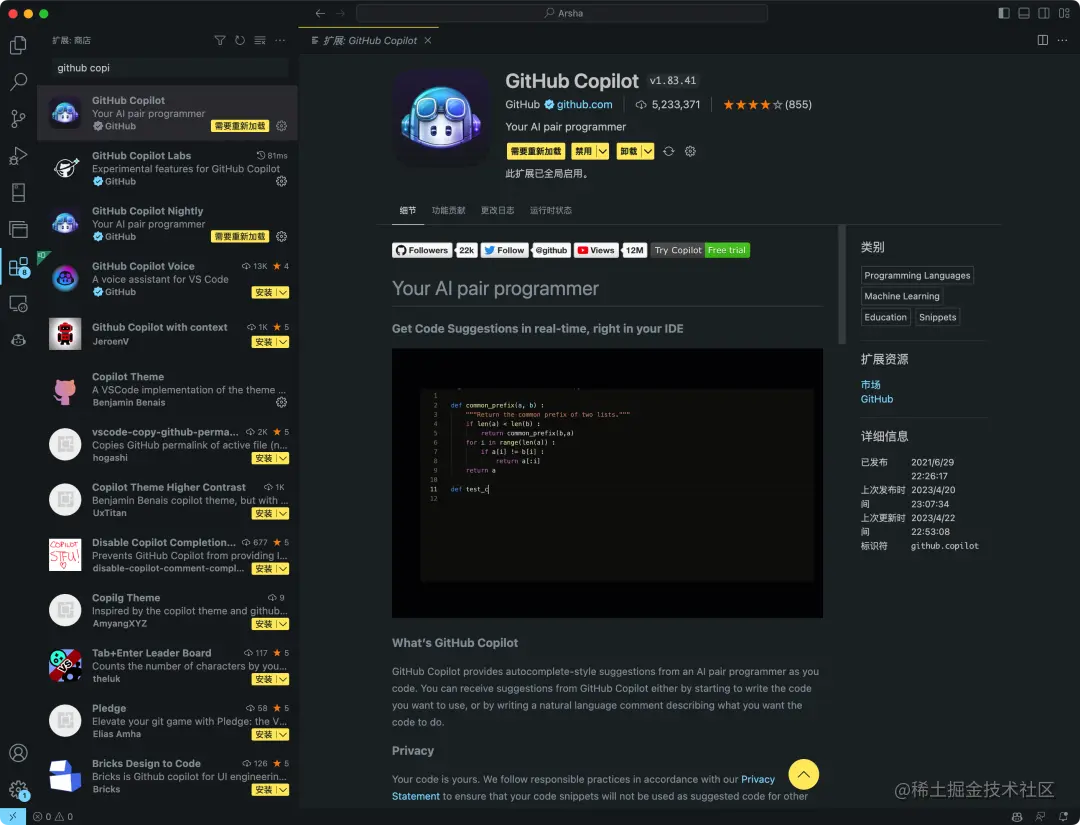Switch to the 运行时状态 tab

(x=550, y=211)
